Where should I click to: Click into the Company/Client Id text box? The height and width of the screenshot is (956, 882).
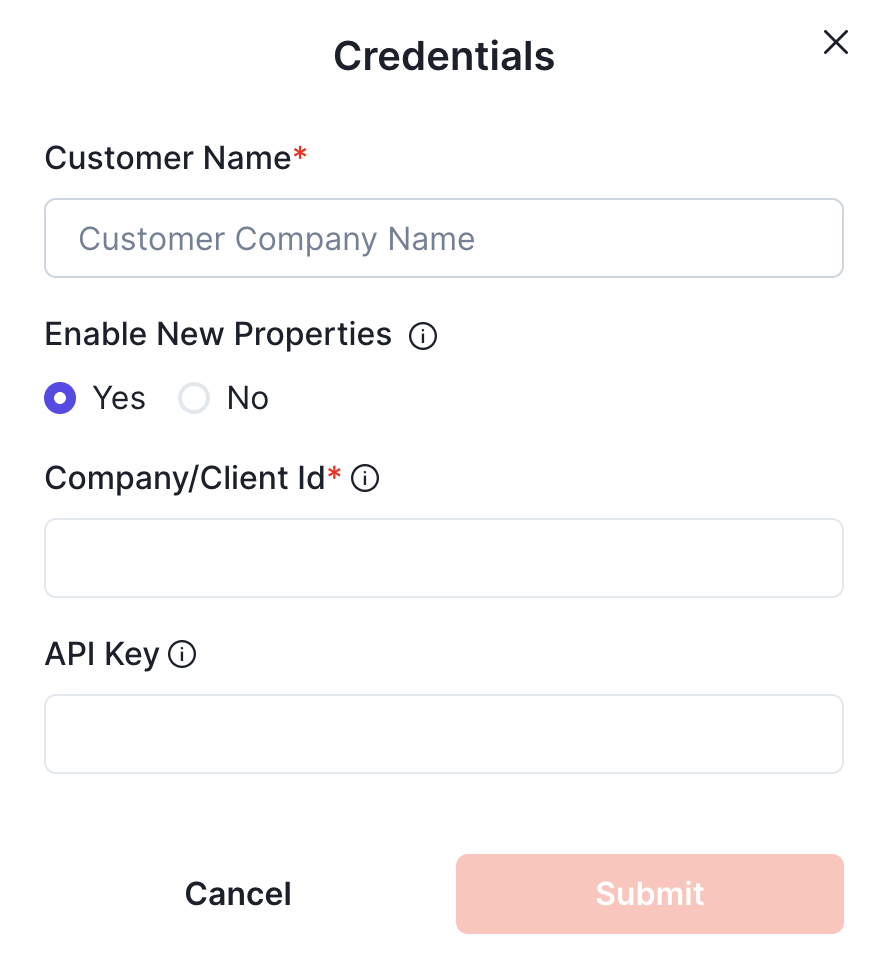click(444, 558)
